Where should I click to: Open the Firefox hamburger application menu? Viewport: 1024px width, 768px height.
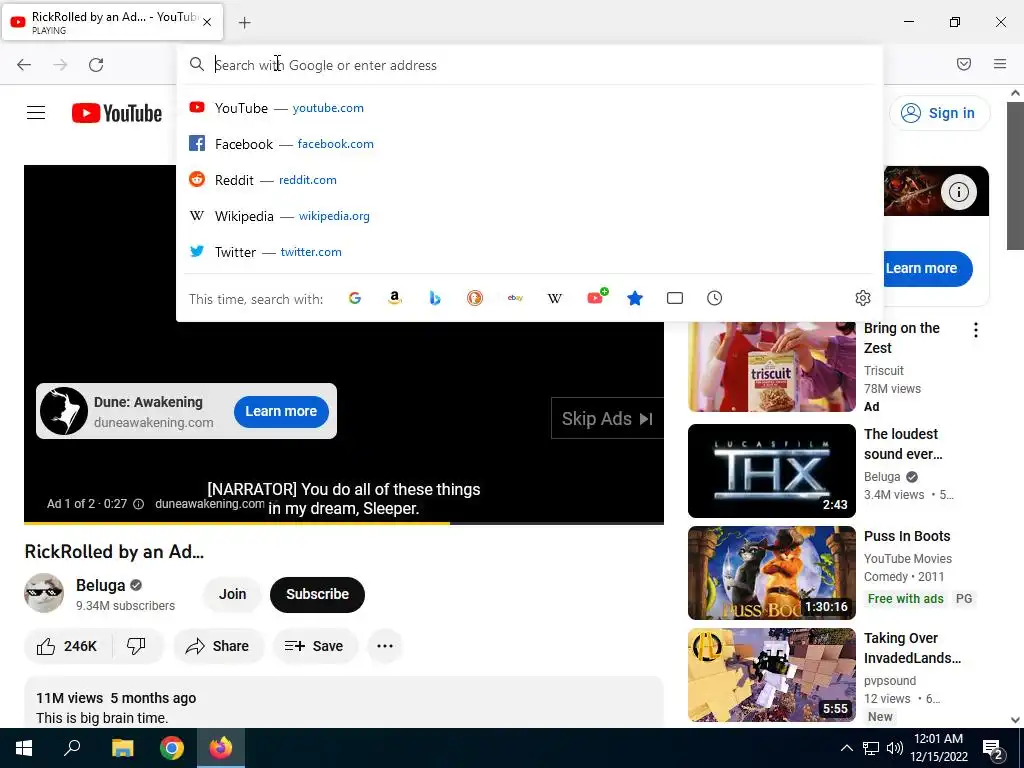1000,64
